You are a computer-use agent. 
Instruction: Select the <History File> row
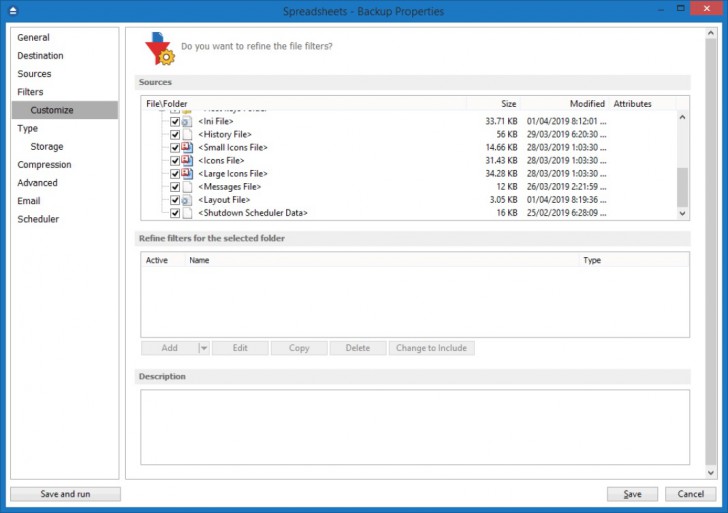click(x=225, y=135)
